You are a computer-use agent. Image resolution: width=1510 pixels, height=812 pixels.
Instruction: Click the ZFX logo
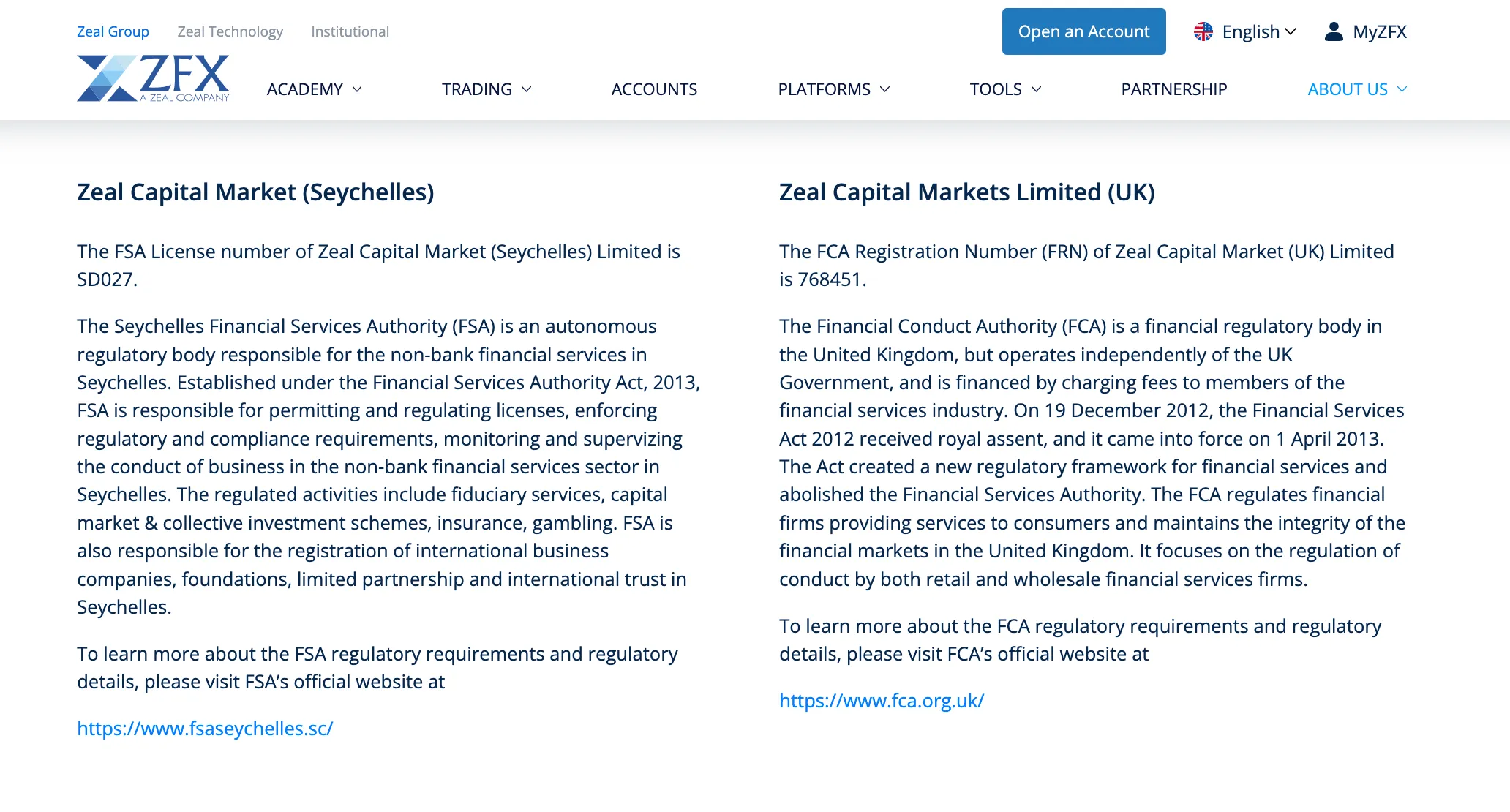(153, 78)
